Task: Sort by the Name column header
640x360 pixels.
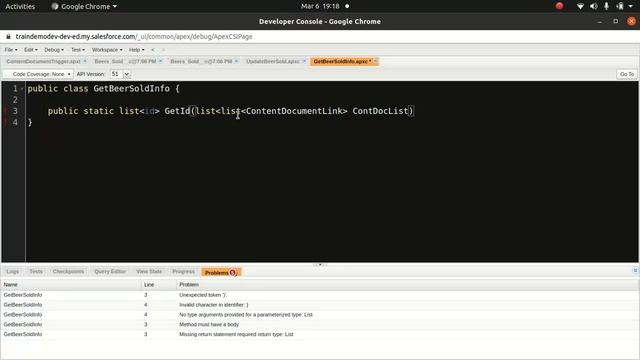Action: click(x=71, y=284)
